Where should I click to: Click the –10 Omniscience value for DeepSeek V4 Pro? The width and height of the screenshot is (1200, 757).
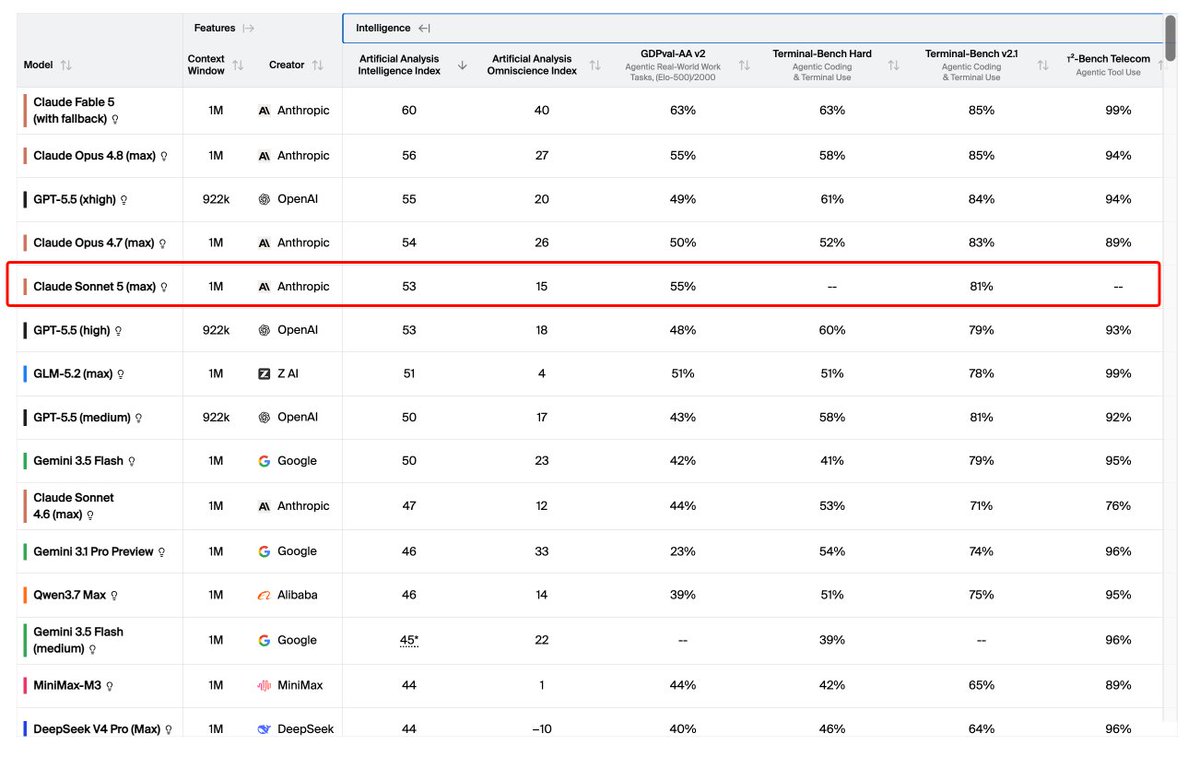click(541, 730)
